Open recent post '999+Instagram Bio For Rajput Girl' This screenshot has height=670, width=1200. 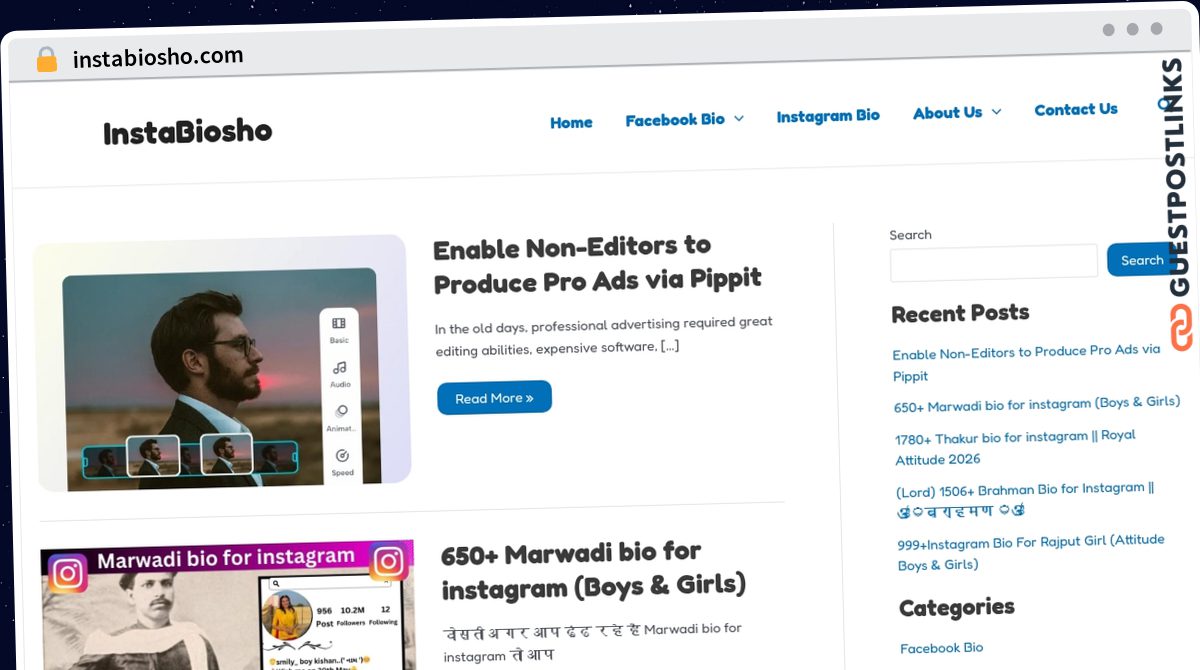pos(1031,552)
